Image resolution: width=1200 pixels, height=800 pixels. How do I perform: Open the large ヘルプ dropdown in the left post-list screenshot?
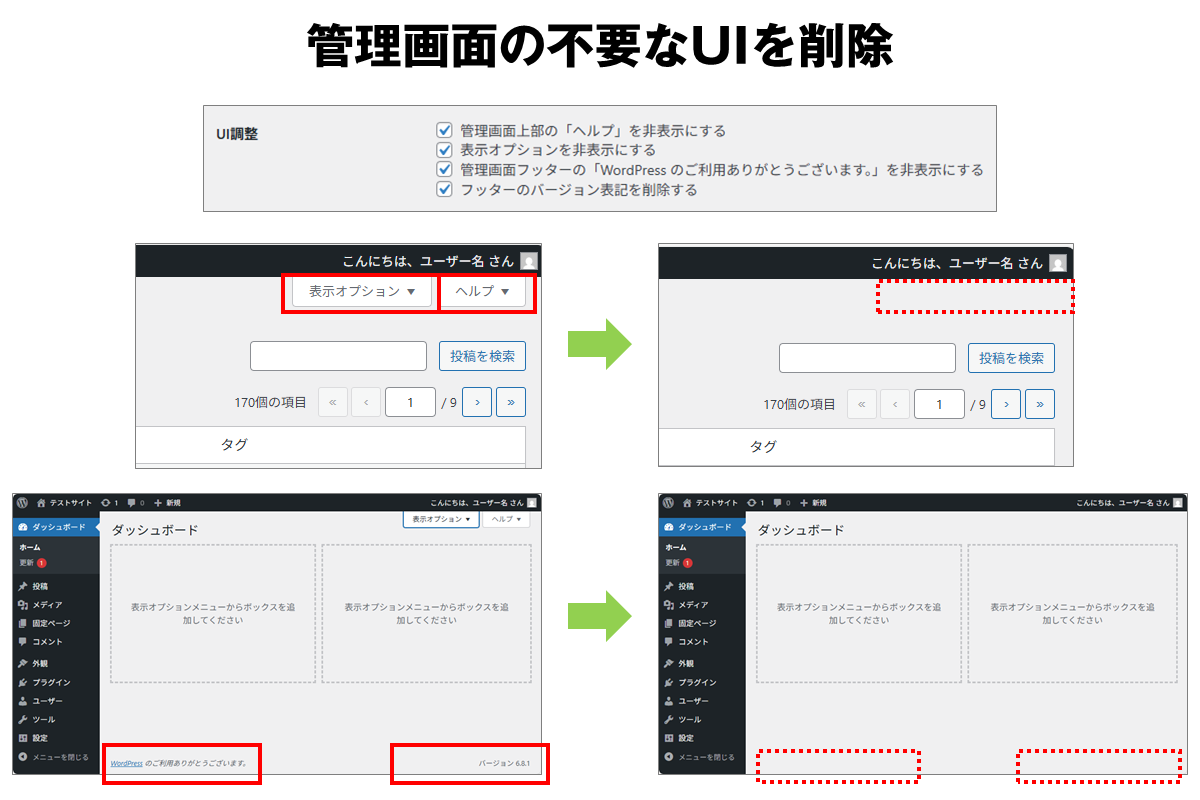coord(483,291)
